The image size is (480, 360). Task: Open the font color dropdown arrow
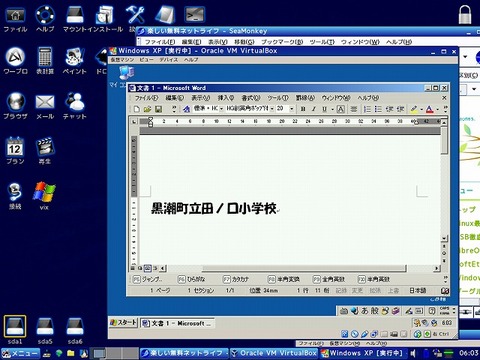tap(437, 109)
